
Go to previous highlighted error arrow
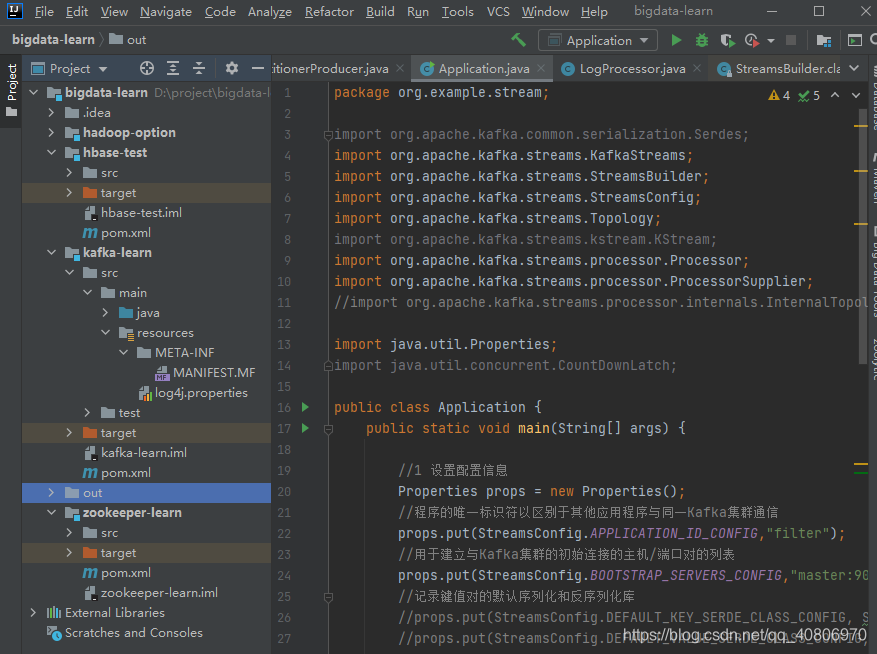[835, 95]
